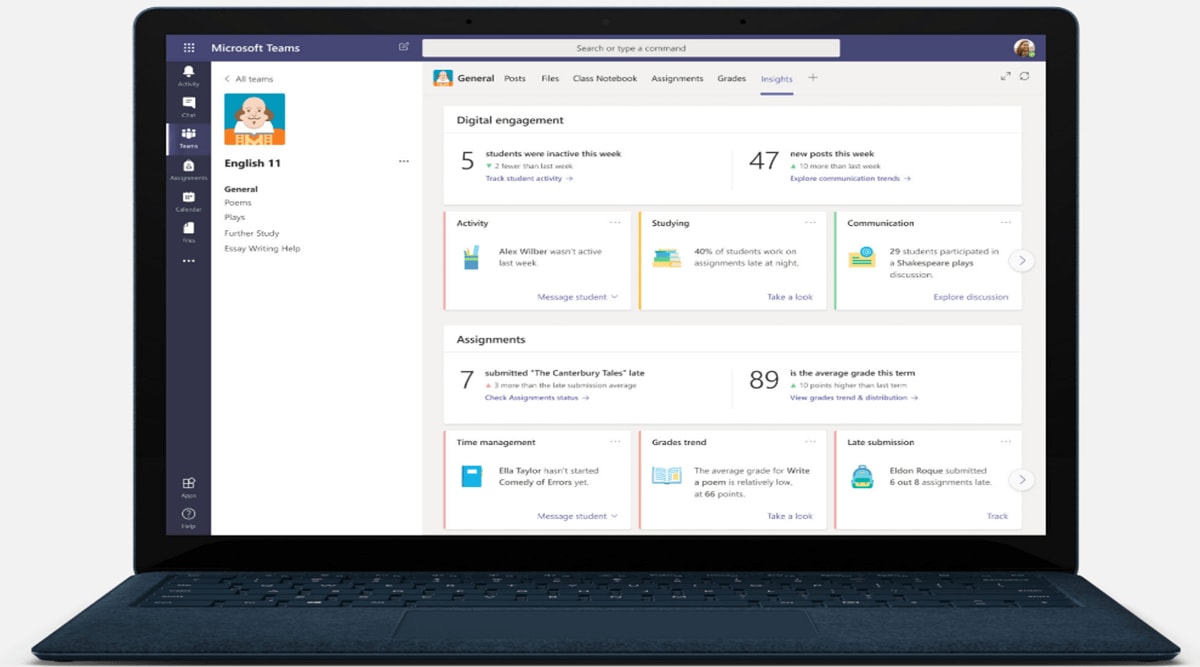Image resolution: width=1200 pixels, height=667 pixels.
Task: Expand Message student dropdown in Activity card
Action: tap(577, 297)
